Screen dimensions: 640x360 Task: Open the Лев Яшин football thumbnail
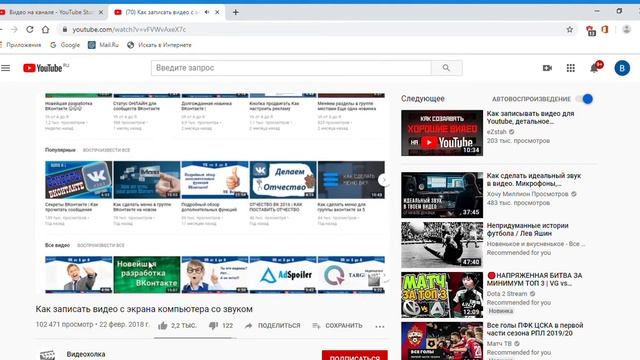[x=442, y=245]
